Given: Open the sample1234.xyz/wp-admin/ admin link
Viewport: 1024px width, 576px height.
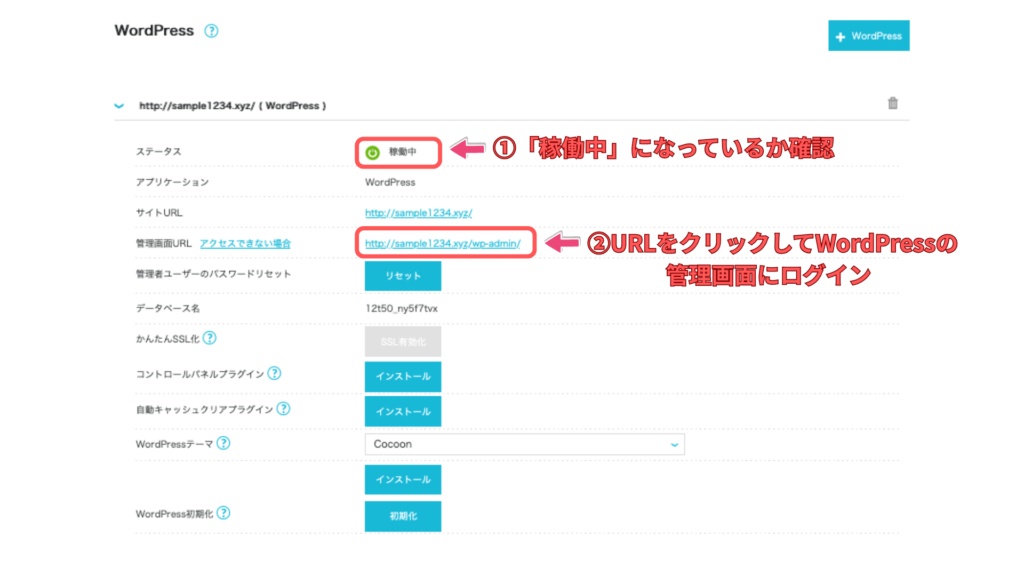Looking at the screenshot, I should coord(442,243).
